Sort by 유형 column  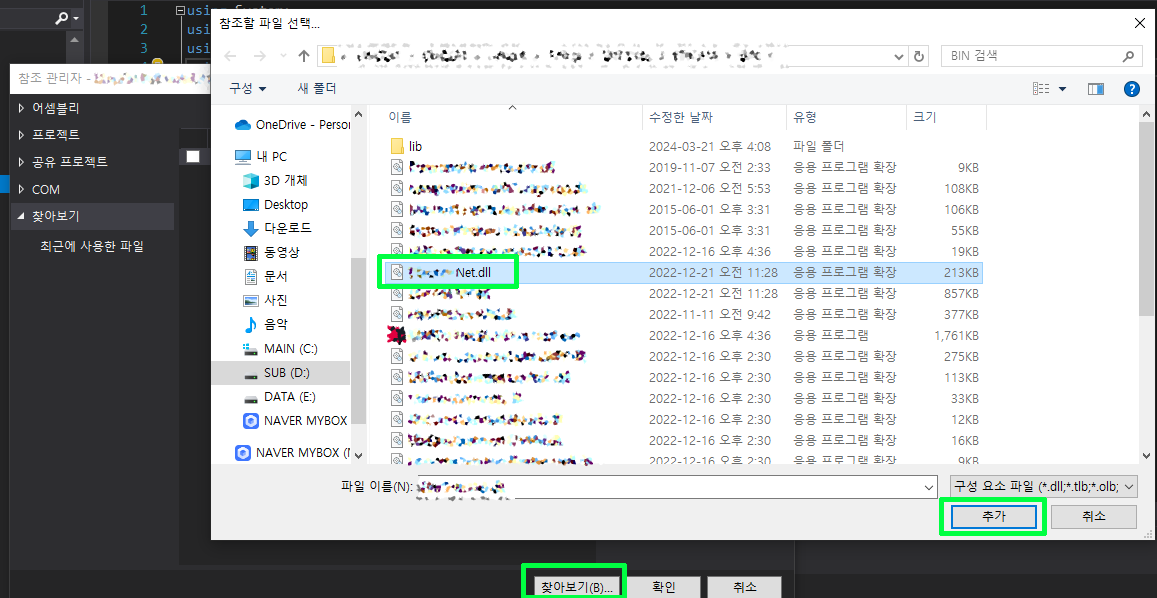[x=846, y=117]
